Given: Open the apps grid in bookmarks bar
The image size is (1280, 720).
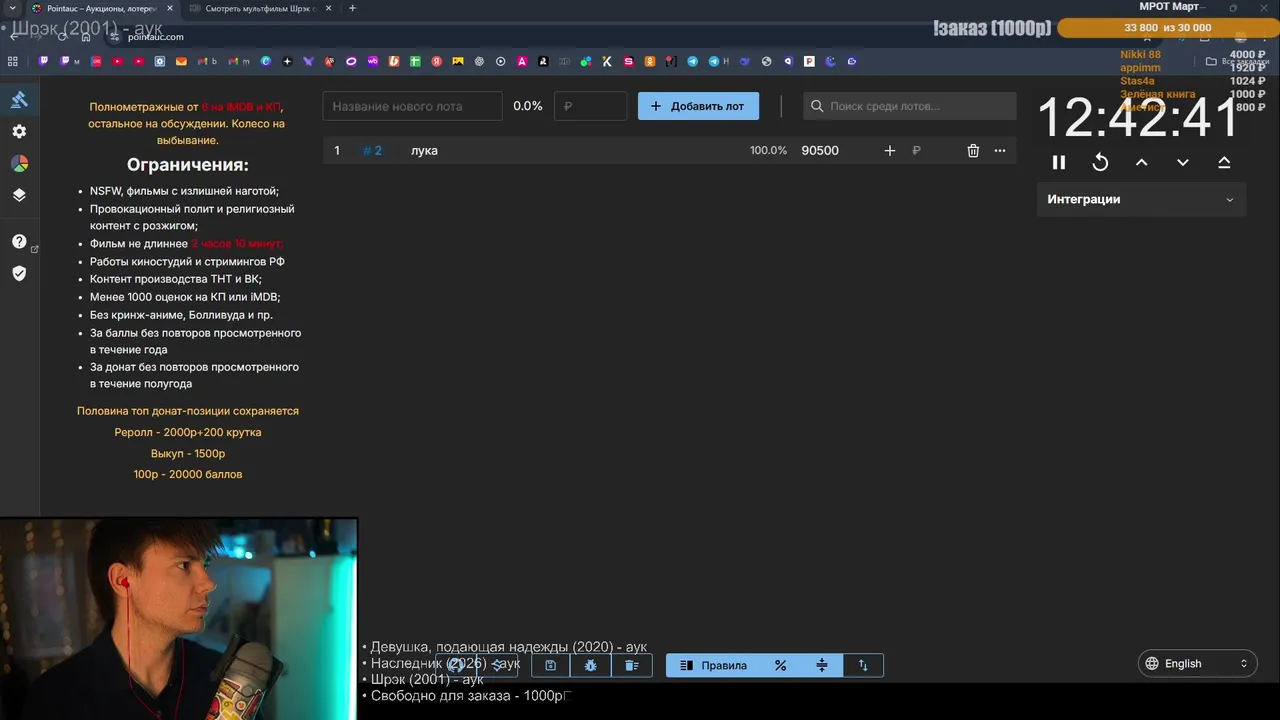Looking at the screenshot, I should (x=13, y=61).
